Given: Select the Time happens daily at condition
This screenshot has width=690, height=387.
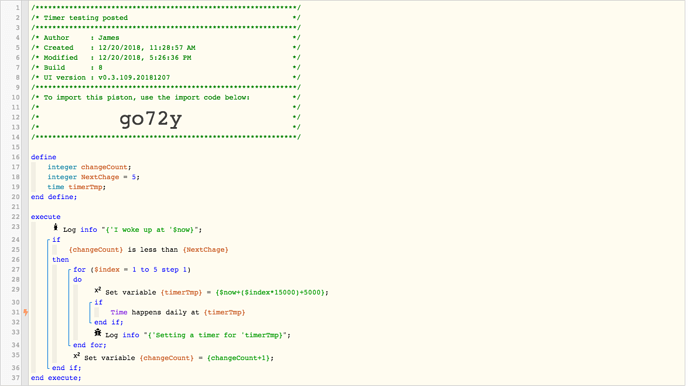Looking at the screenshot, I should coord(178,313).
